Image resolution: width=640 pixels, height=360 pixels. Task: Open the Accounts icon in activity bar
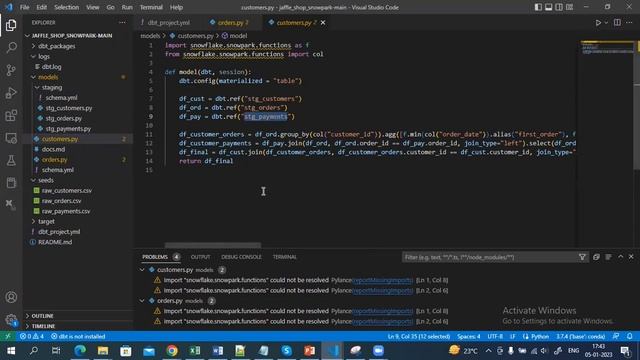coord(11,297)
